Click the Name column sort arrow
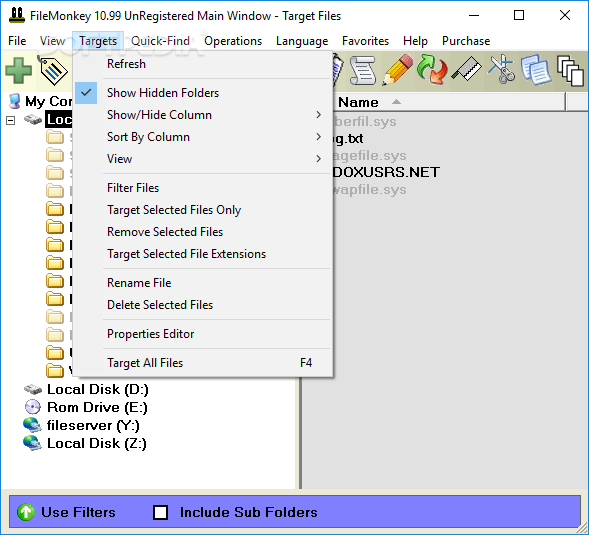This screenshot has width=589, height=535. tap(396, 102)
